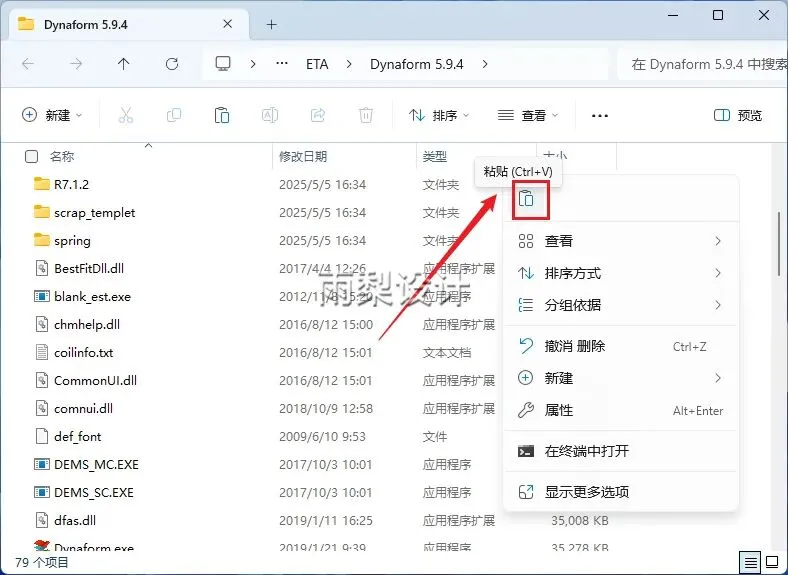Select the comnui.dll file name
The image size is (788, 575).
(83, 409)
